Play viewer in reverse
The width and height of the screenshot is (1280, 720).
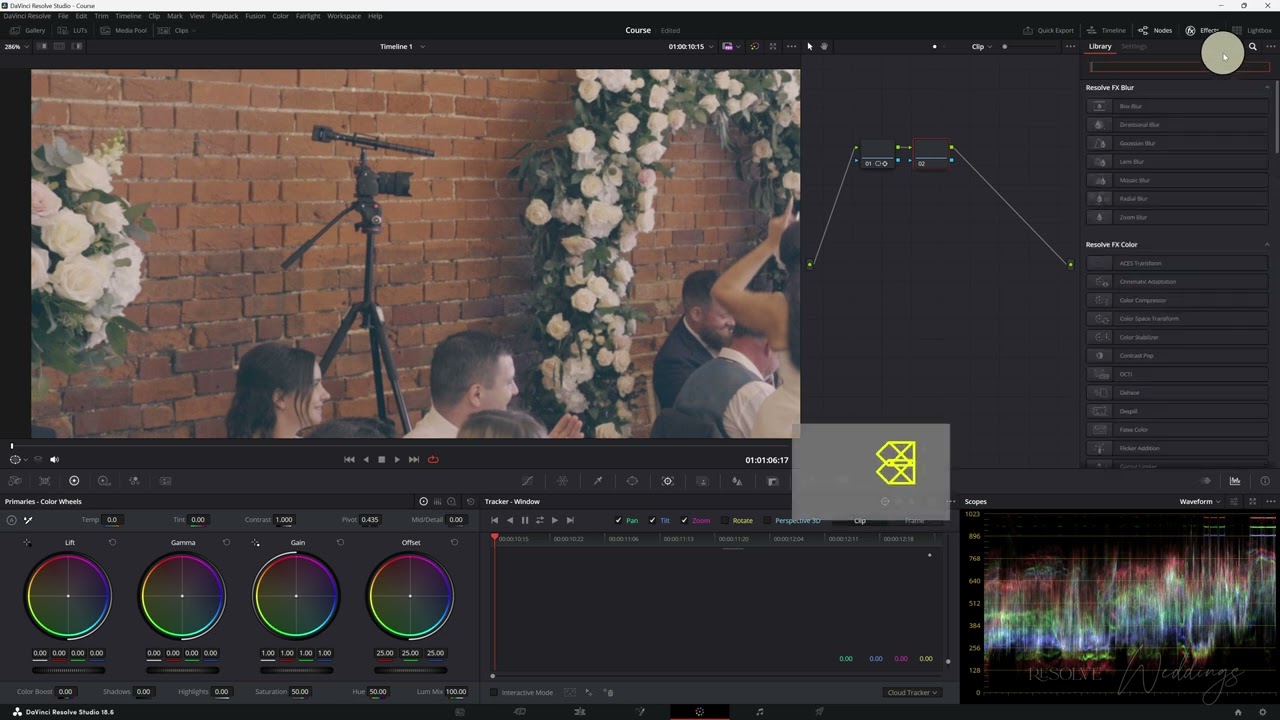click(x=365, y=460)
